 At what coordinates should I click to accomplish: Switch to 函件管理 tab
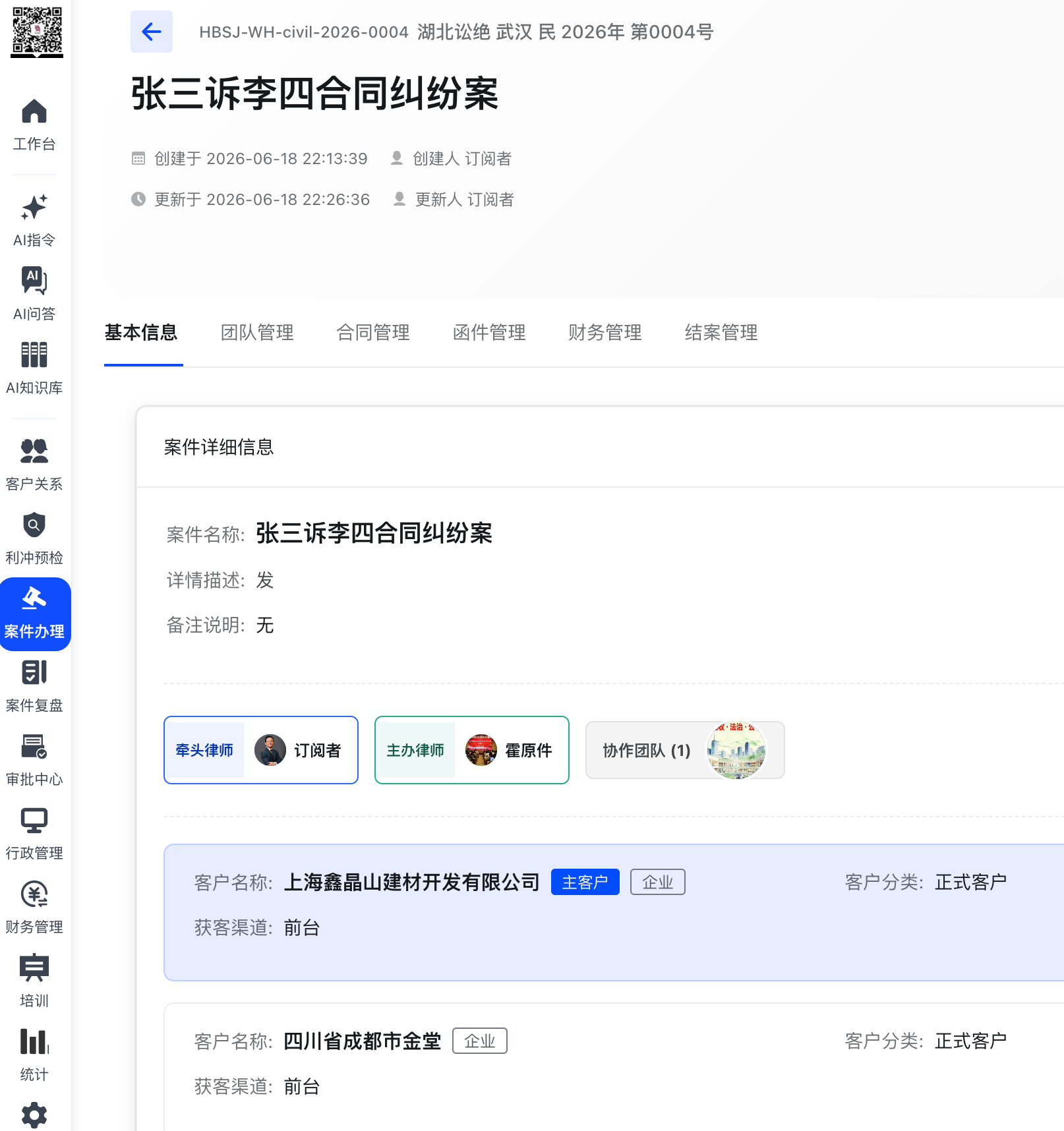point(489,333)
